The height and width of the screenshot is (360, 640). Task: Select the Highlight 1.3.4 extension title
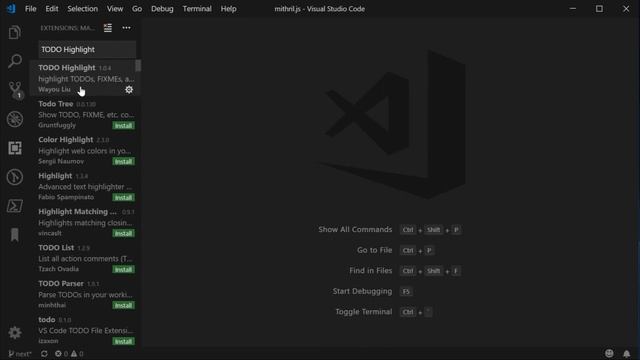tap(55, 176)
